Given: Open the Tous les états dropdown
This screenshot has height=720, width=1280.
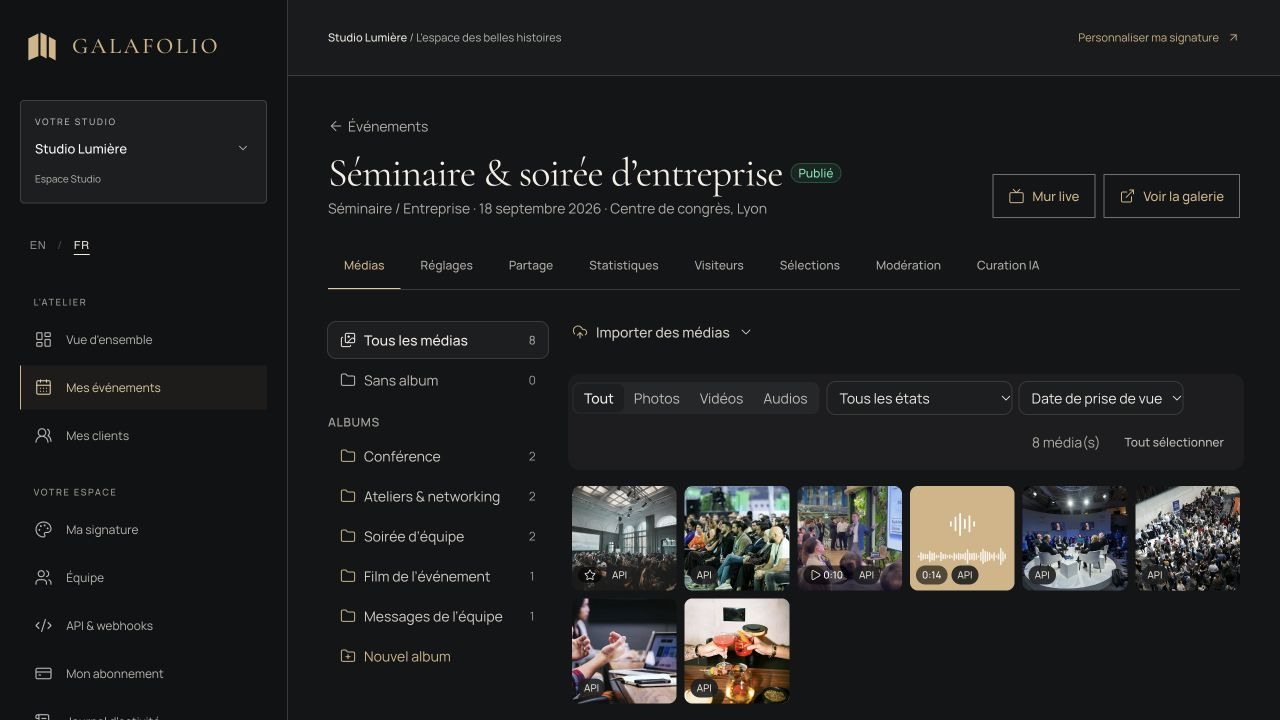Looking at the screenshot, I should click(919, 398).
